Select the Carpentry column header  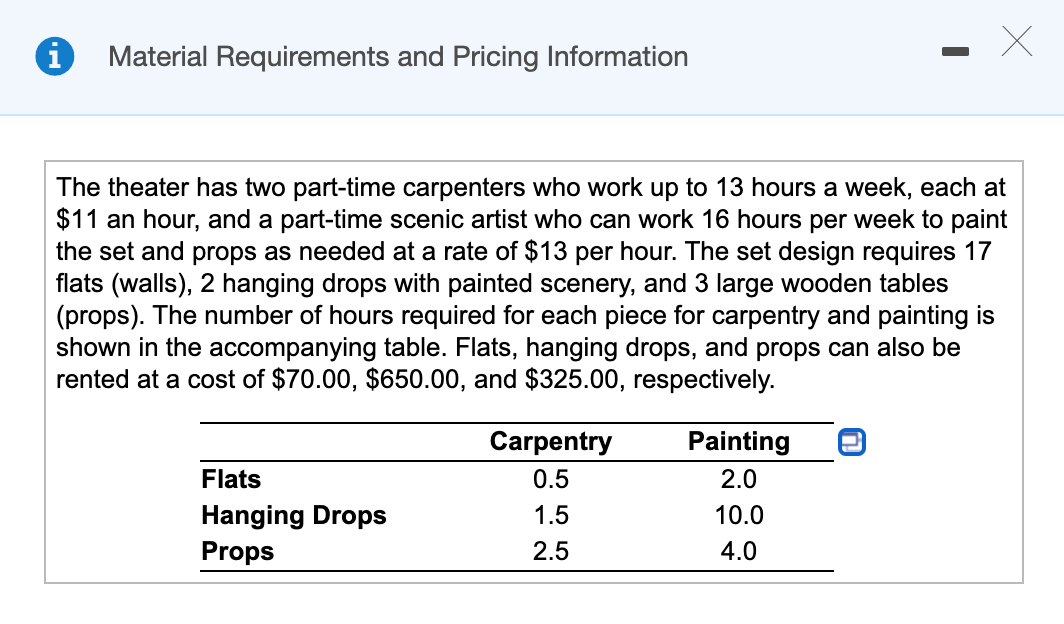[x=550, y=441]
